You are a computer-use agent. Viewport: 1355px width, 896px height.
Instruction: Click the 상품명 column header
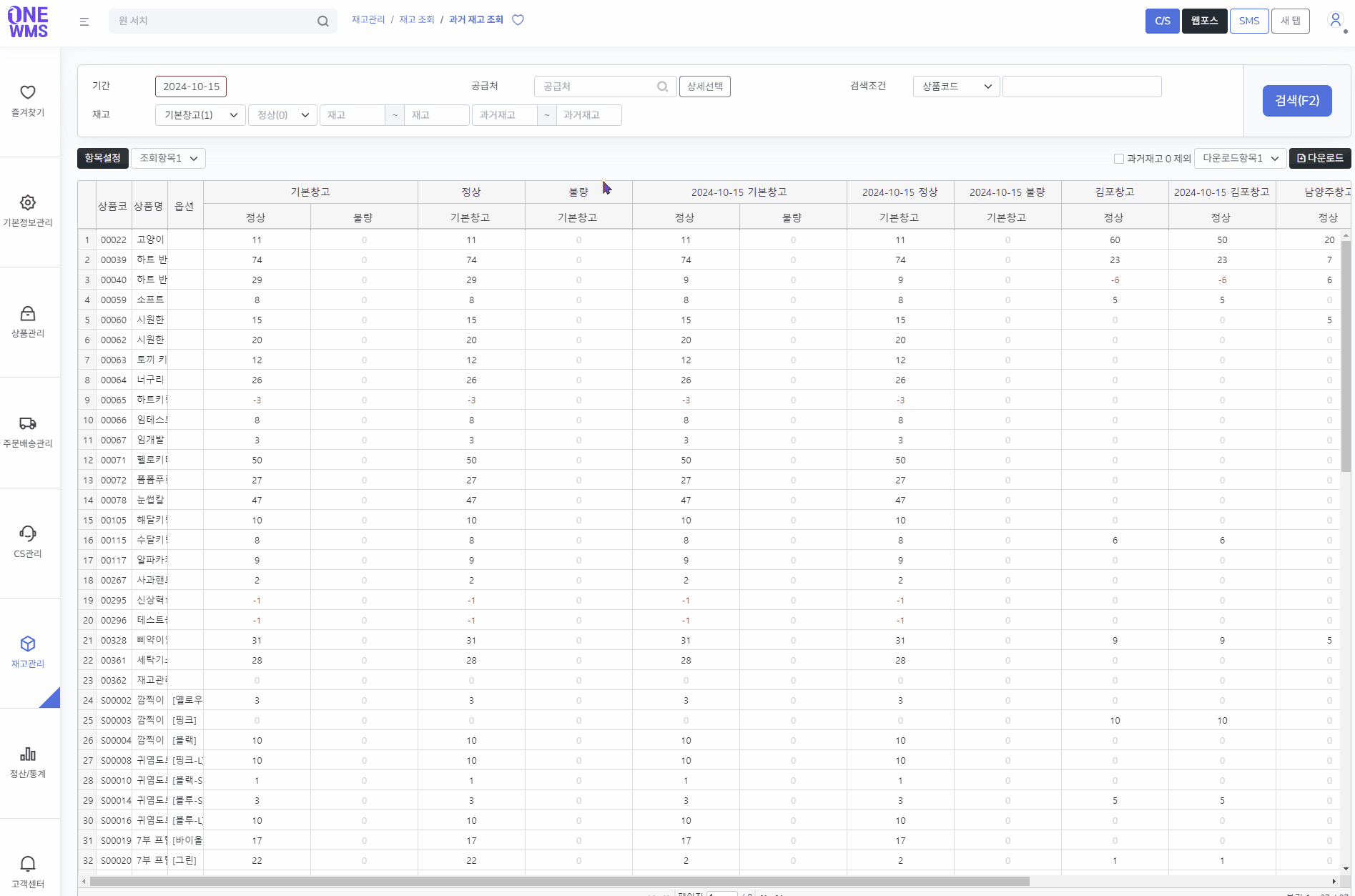[149, 206]
